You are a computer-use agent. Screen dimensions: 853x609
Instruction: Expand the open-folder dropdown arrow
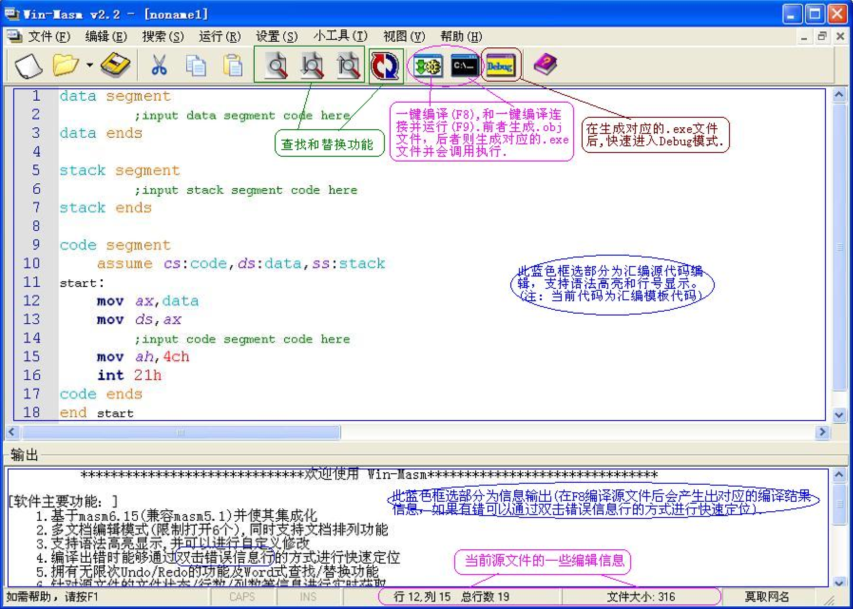point(89,65)
